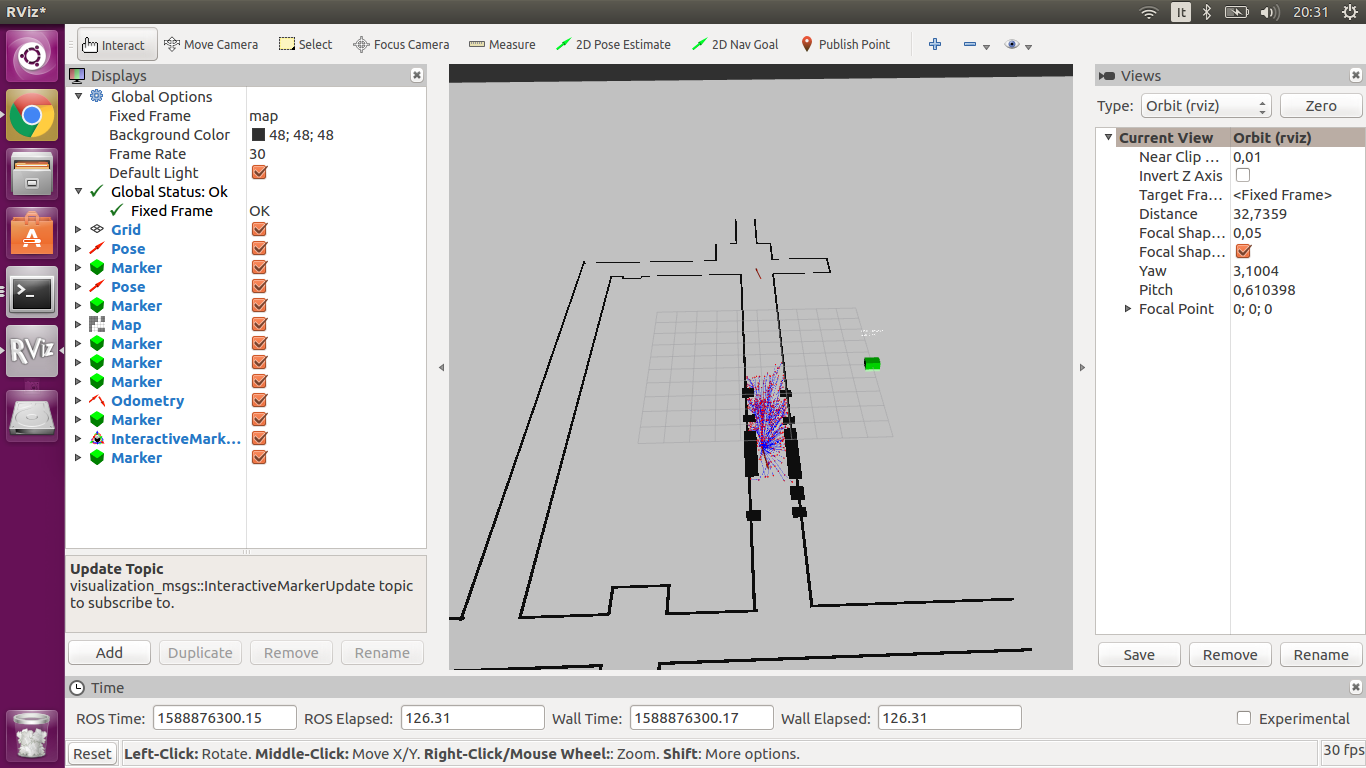Select the Publish Point tool
This screenshot has width=1366, height=768.
pos(845,44)
